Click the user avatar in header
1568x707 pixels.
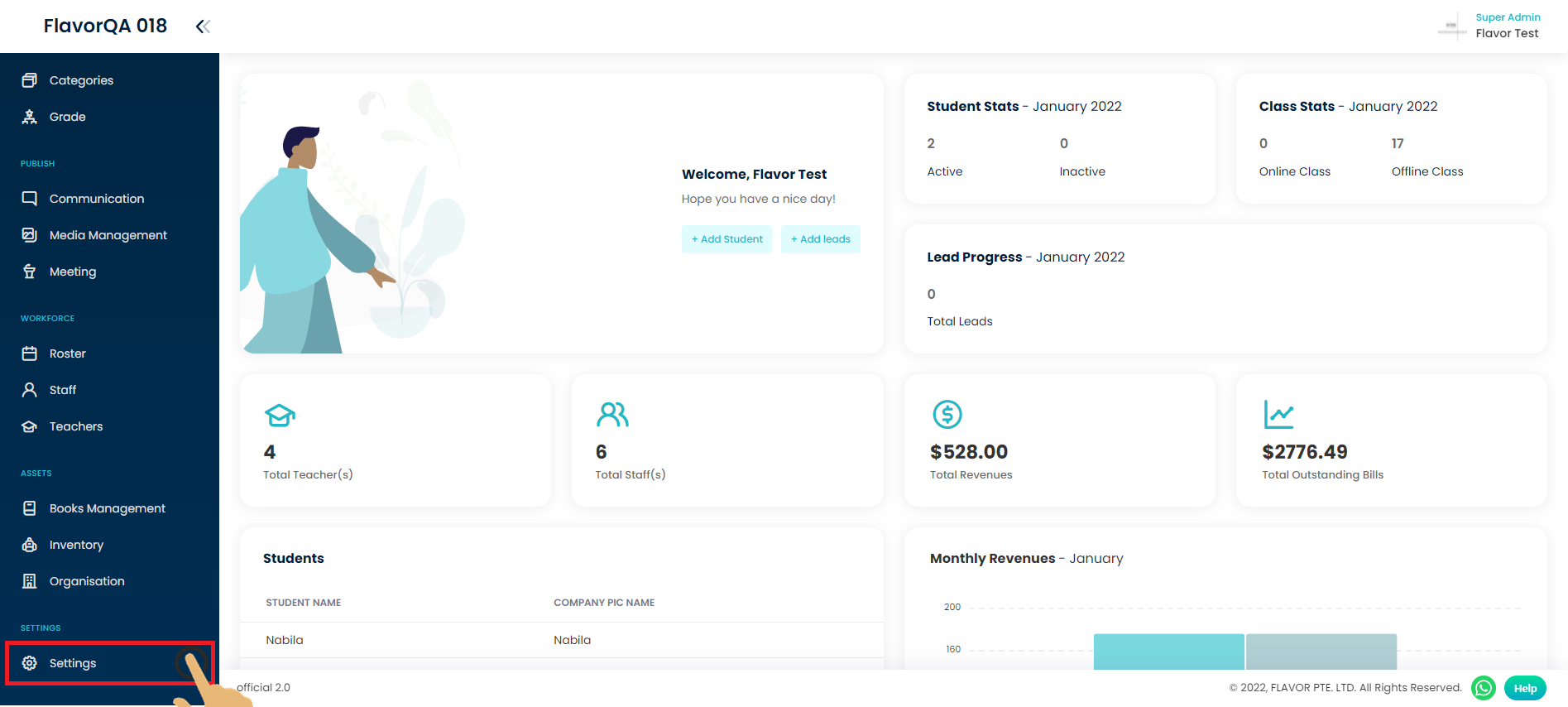click(x=1451, y=26)
